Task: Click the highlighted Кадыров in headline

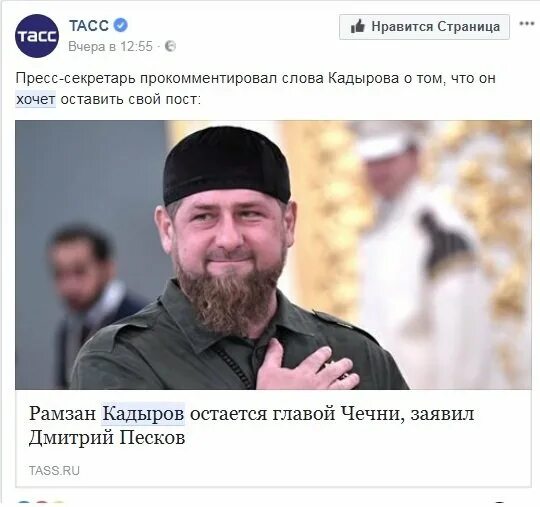Action: point(143,414)
